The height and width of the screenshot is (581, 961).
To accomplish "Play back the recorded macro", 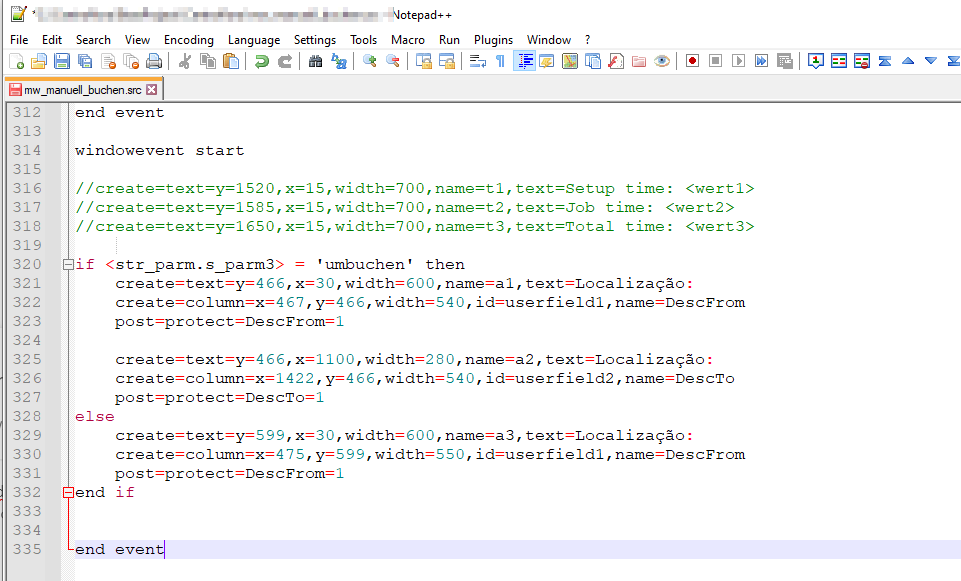I will click(739, 61).
